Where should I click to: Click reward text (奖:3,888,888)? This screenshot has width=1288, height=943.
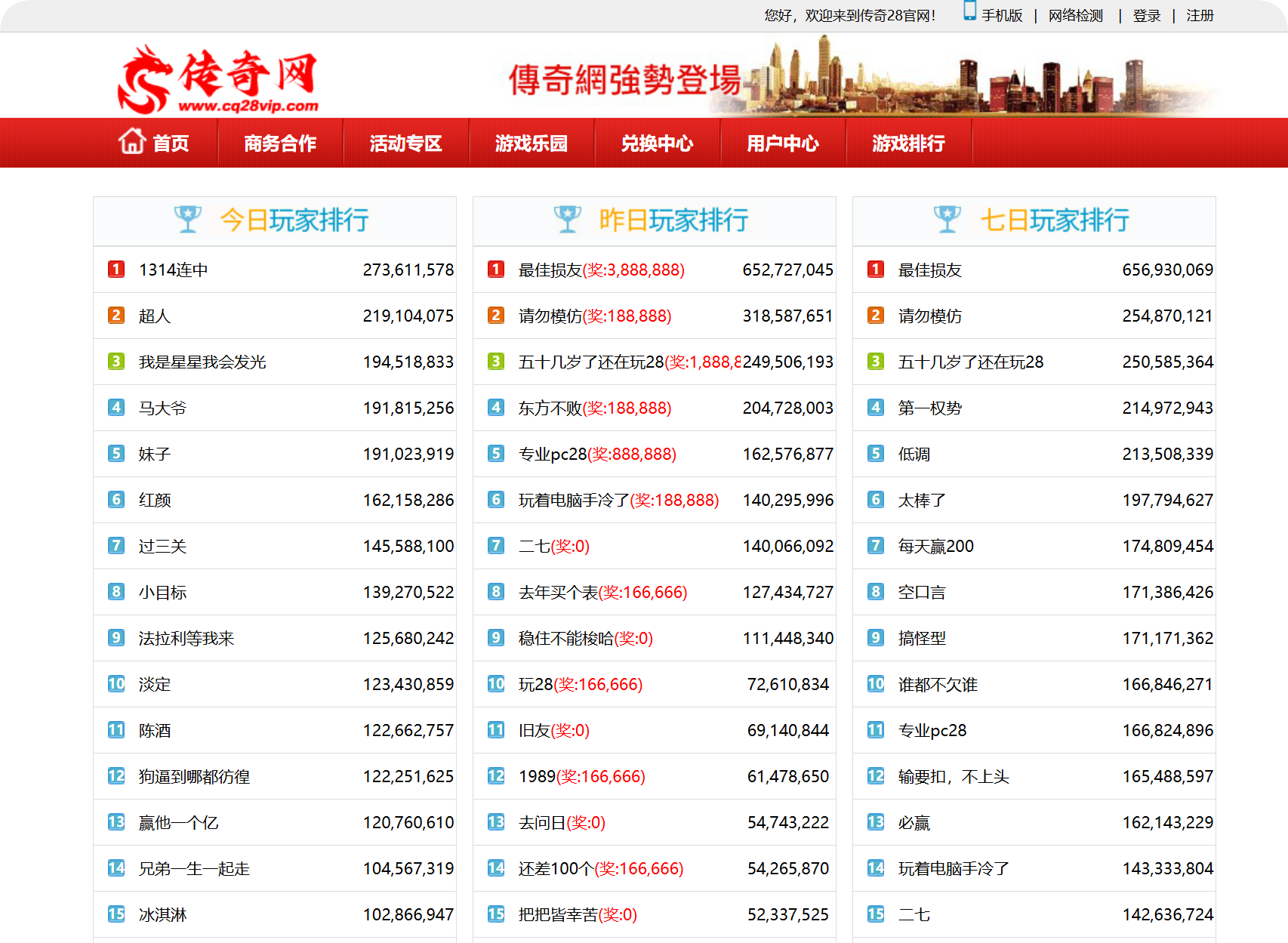[633, 270]
